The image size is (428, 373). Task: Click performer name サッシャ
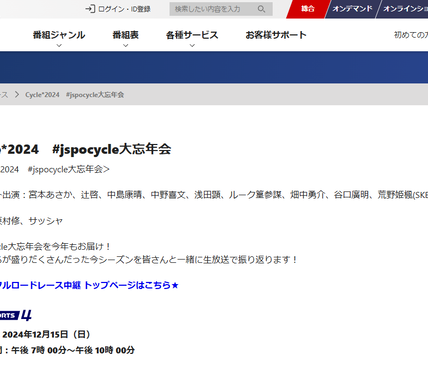tap(46, 221)
